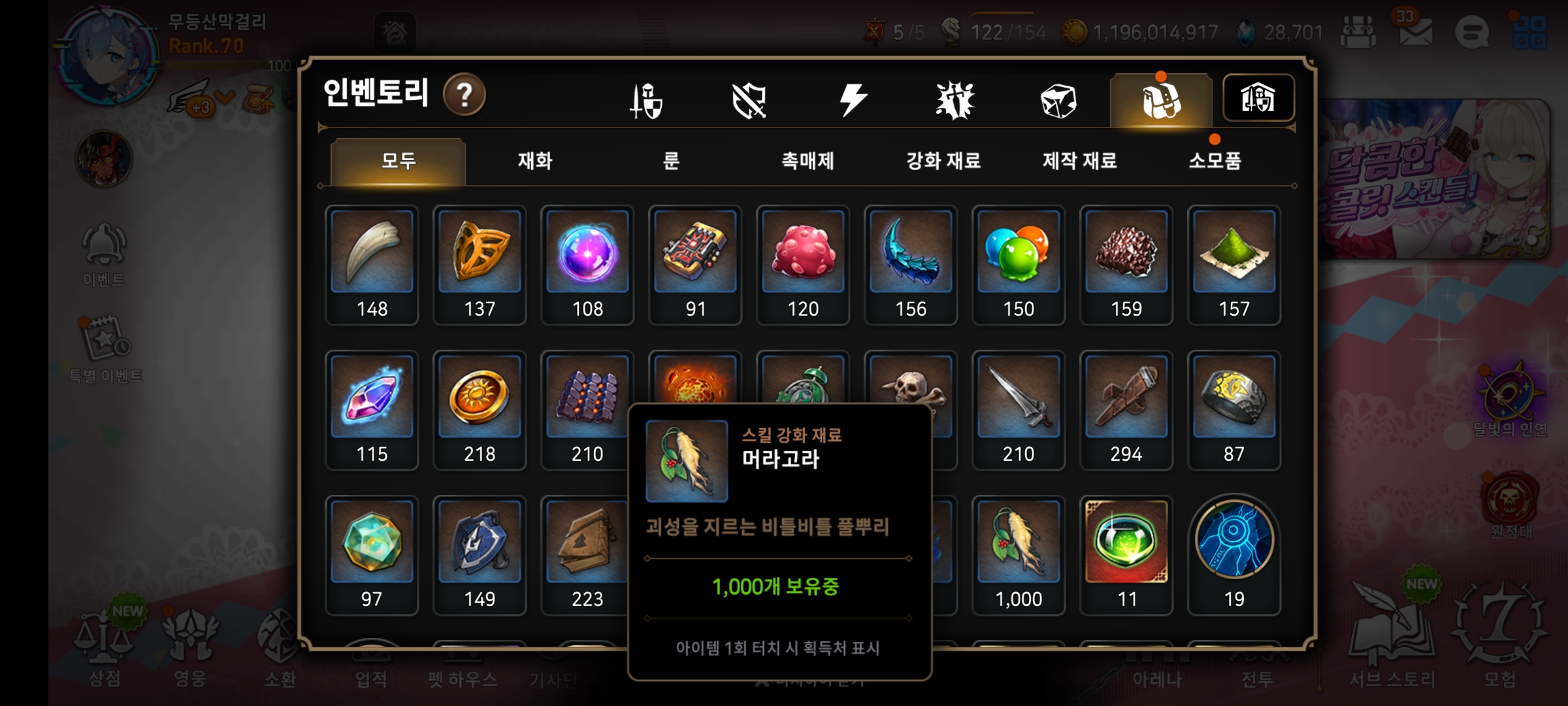Select the green gem card with 11
The height and width of the screenshot is (706, 1568).
tap(1126, 554)
